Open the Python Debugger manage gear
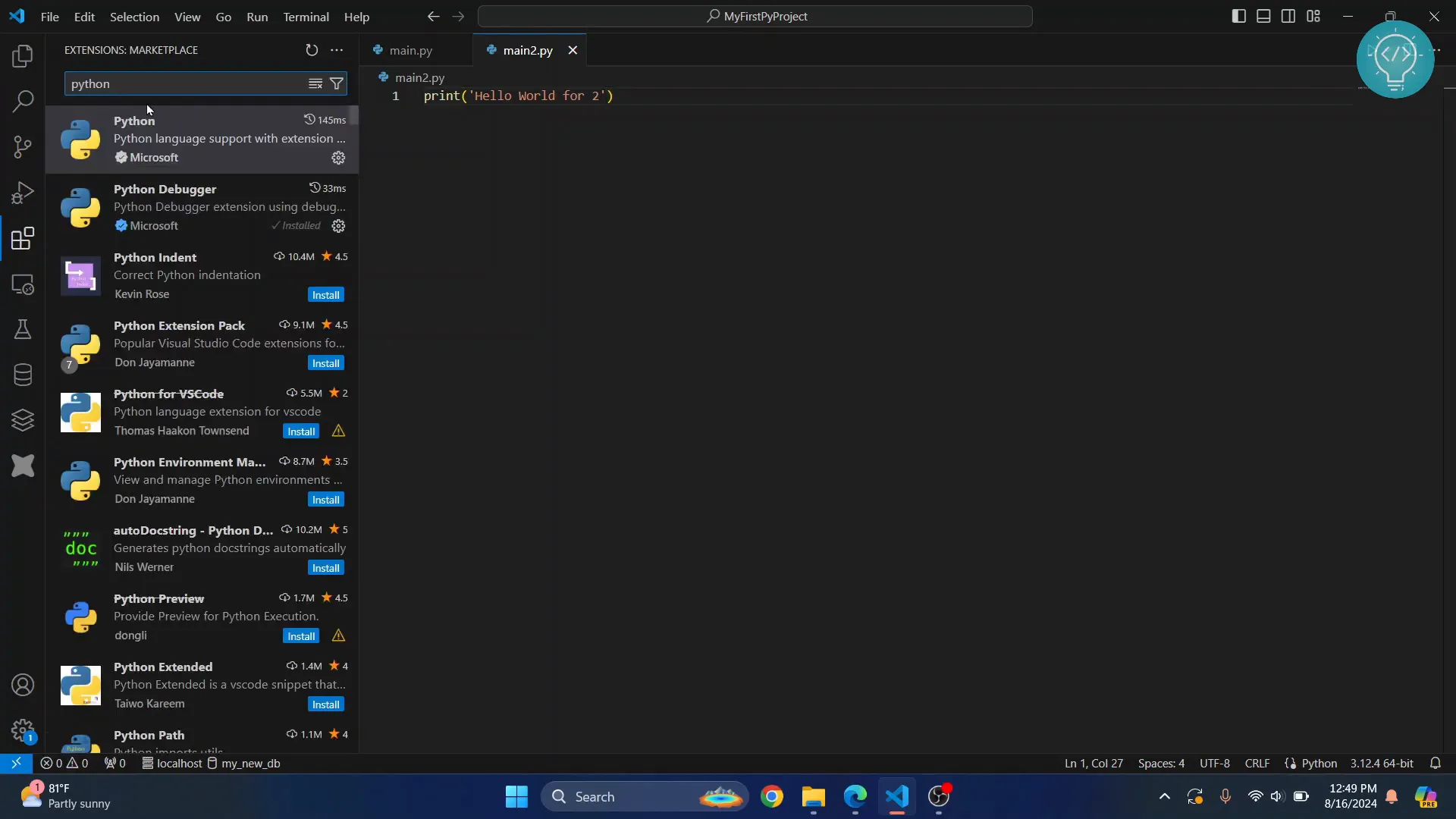 coord(338,226)
